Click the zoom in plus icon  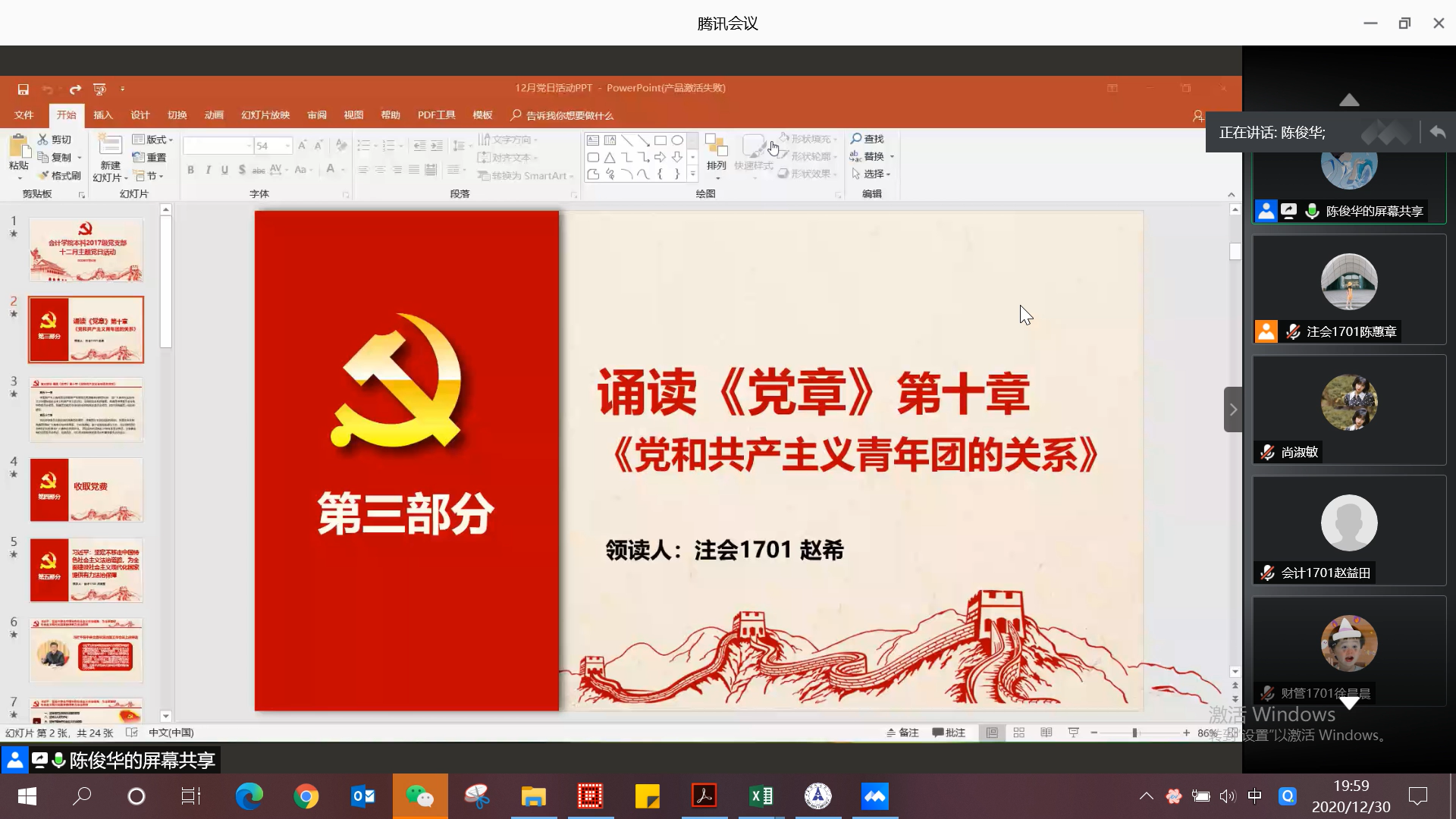pos(1186,733)
